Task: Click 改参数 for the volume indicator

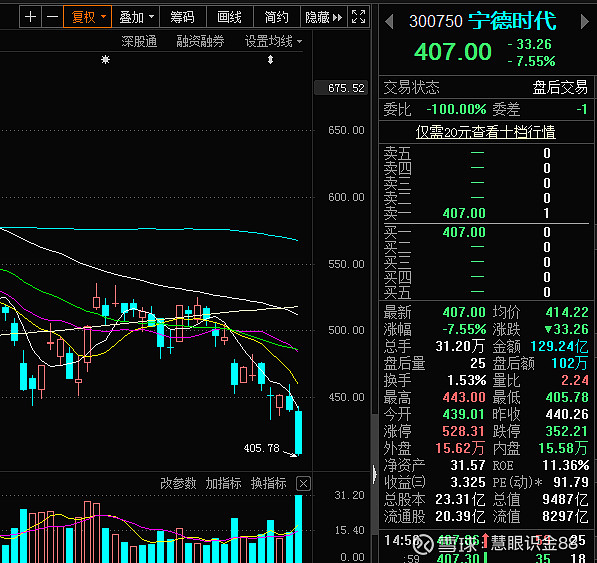Action: pos(178,483)
